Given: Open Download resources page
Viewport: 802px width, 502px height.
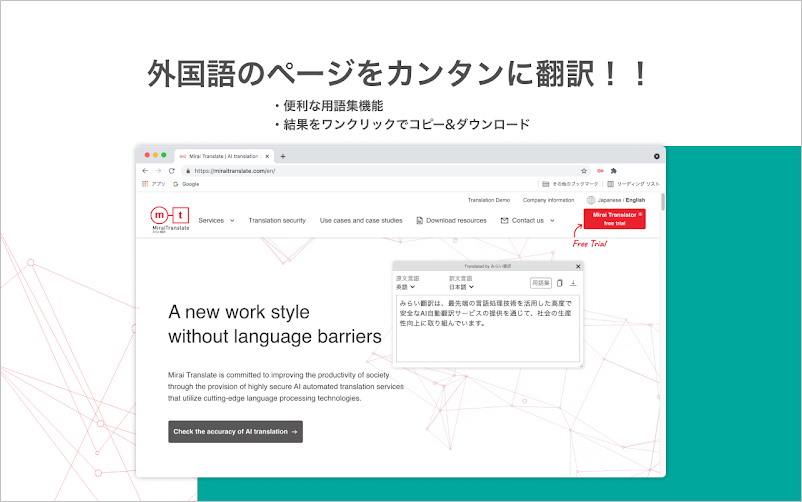Looking at the screenshot, I should pos(452,221).
